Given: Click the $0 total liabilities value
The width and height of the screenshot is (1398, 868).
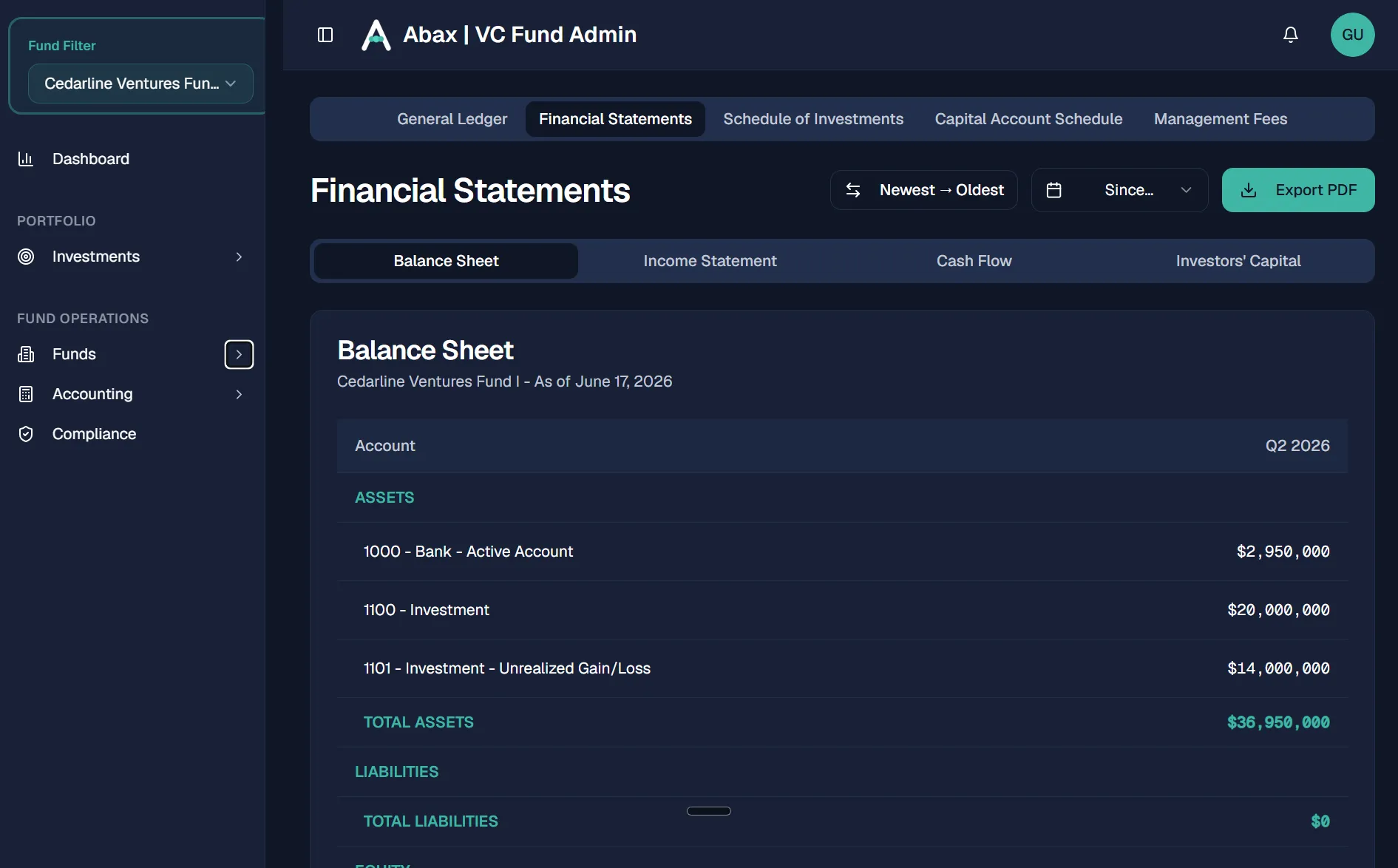Looking at the screenshot, I should [1320, 821].
